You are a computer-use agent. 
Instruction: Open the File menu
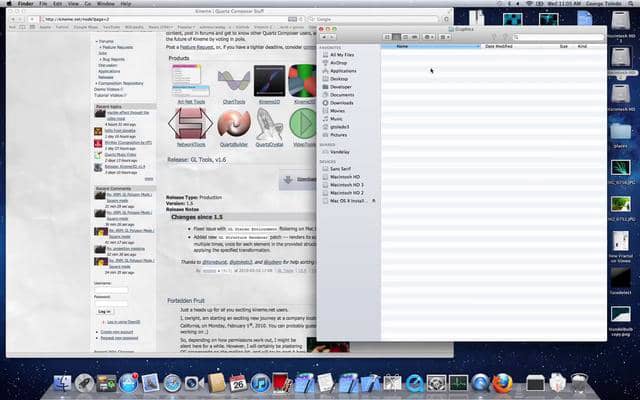tap(43, 4)
